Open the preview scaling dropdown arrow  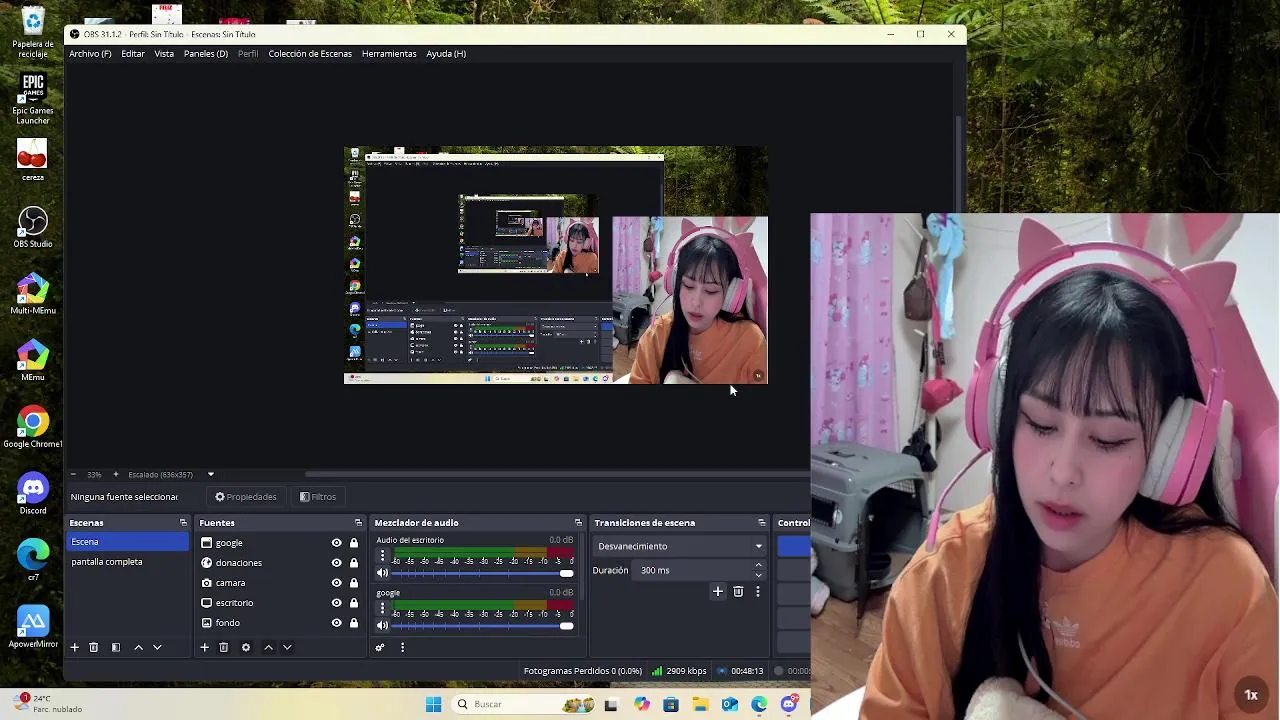point(210,474)
